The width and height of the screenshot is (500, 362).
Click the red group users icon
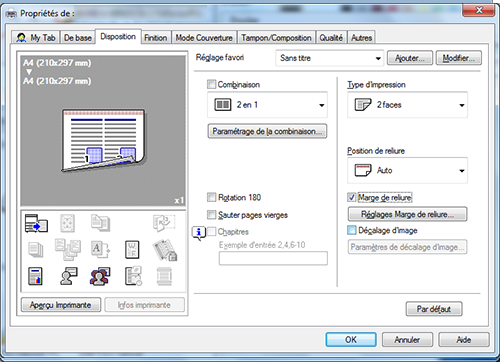coord(100,276)
